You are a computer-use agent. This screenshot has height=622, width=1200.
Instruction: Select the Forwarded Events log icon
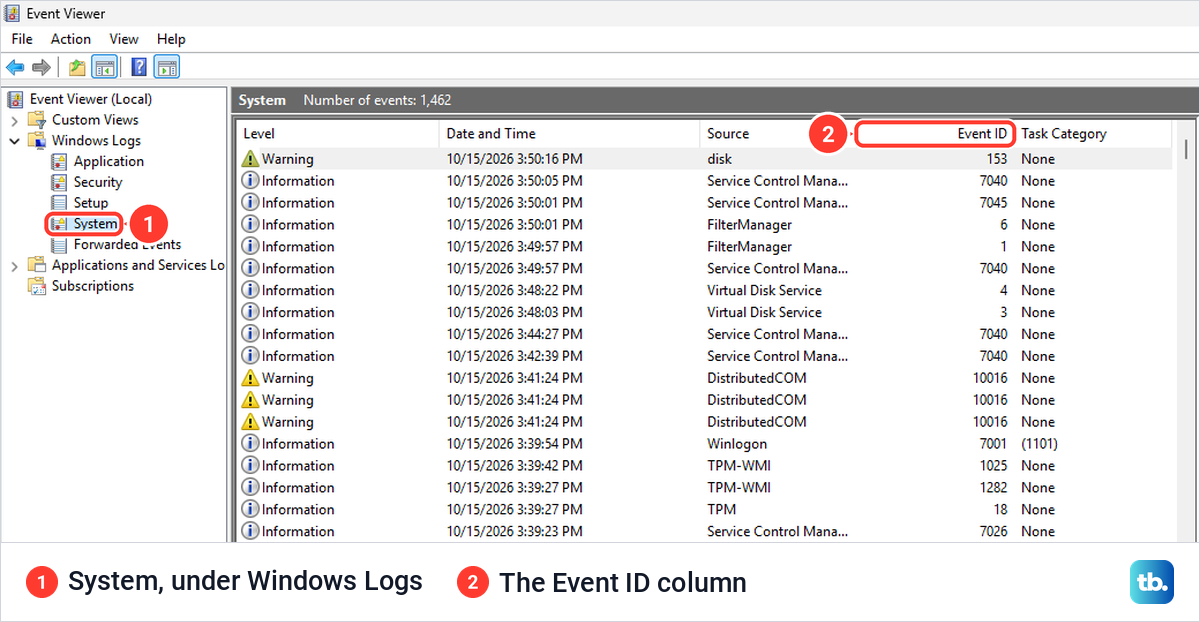[59, 245]
